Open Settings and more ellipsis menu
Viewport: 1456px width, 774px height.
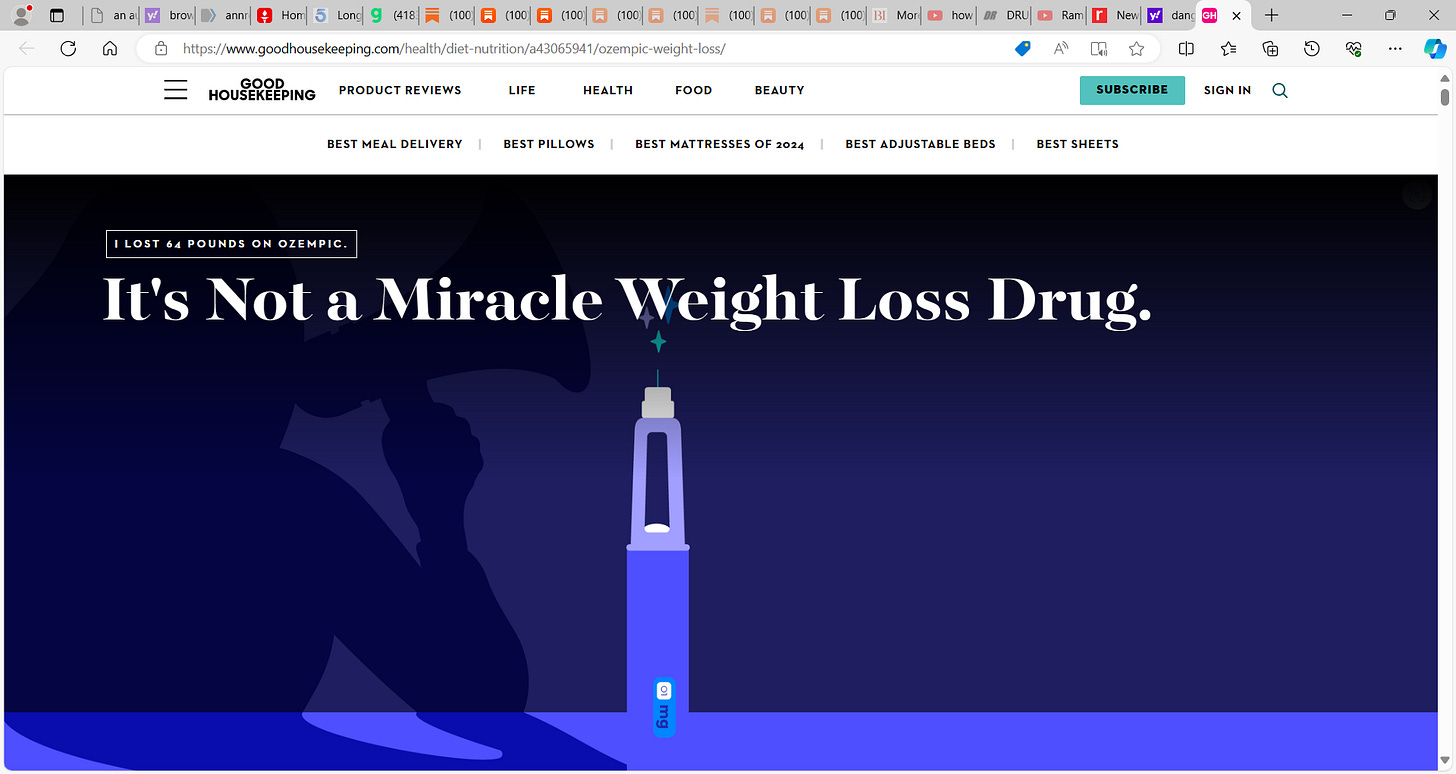[1396, 48]
